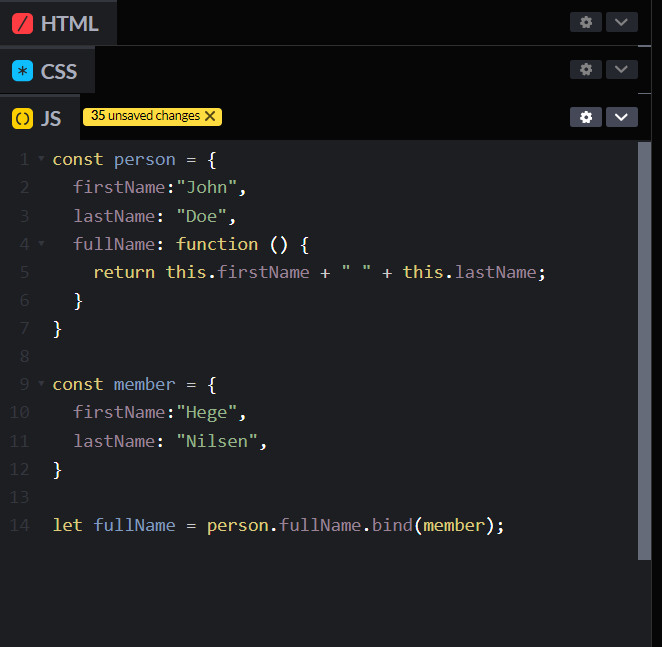Image resolution: width=662 pixels, height=647 pixels.
Task: Collapse the member object fold arrow
Action: click(41, 384)
